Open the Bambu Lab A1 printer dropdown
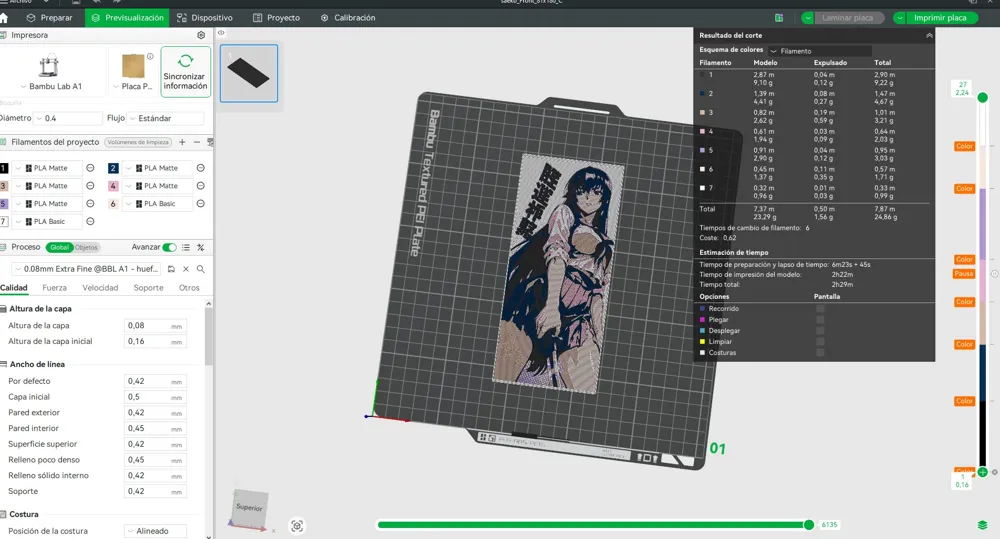The image size is (1000, 539). pyautogui.click(x=51, y=86)
